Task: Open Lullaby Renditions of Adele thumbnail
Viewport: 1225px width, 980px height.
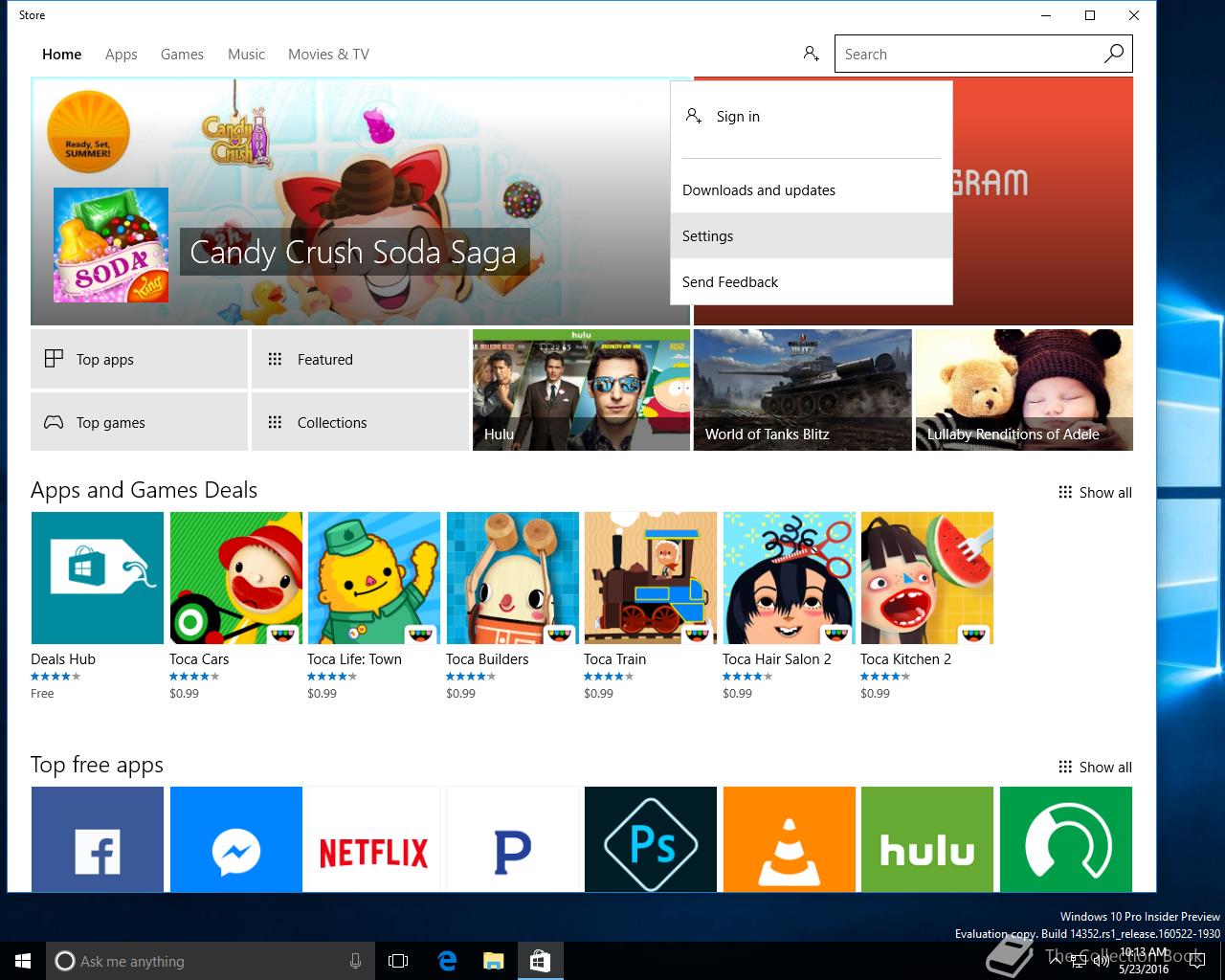Action: [x=1024, y=390]
